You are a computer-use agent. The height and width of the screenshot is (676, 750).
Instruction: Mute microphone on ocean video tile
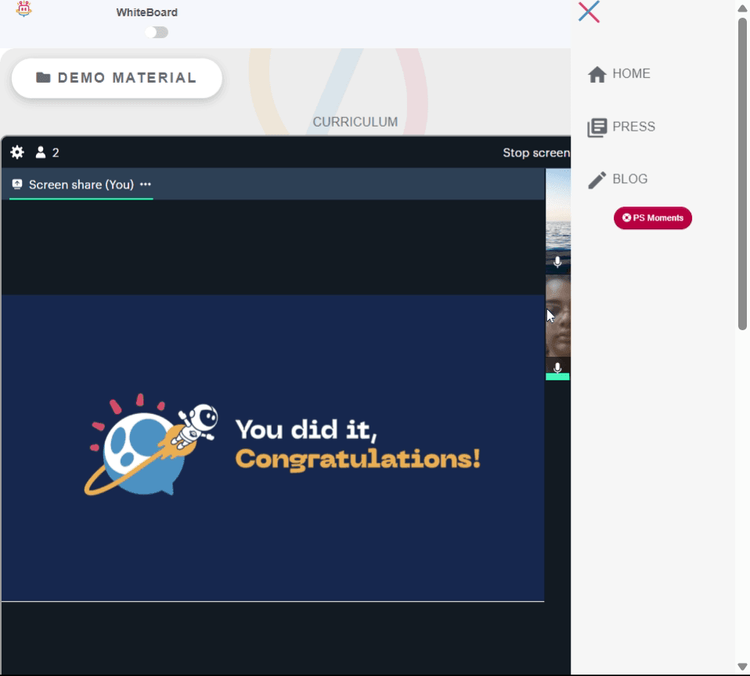pyautogui.click(x=557, y=262)
